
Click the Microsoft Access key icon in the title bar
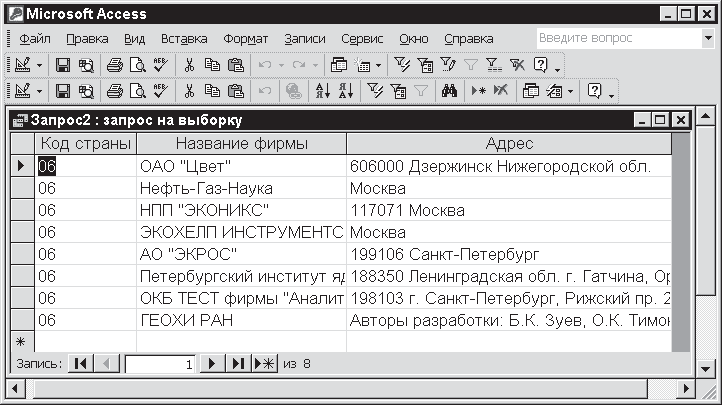click(13, 14)
